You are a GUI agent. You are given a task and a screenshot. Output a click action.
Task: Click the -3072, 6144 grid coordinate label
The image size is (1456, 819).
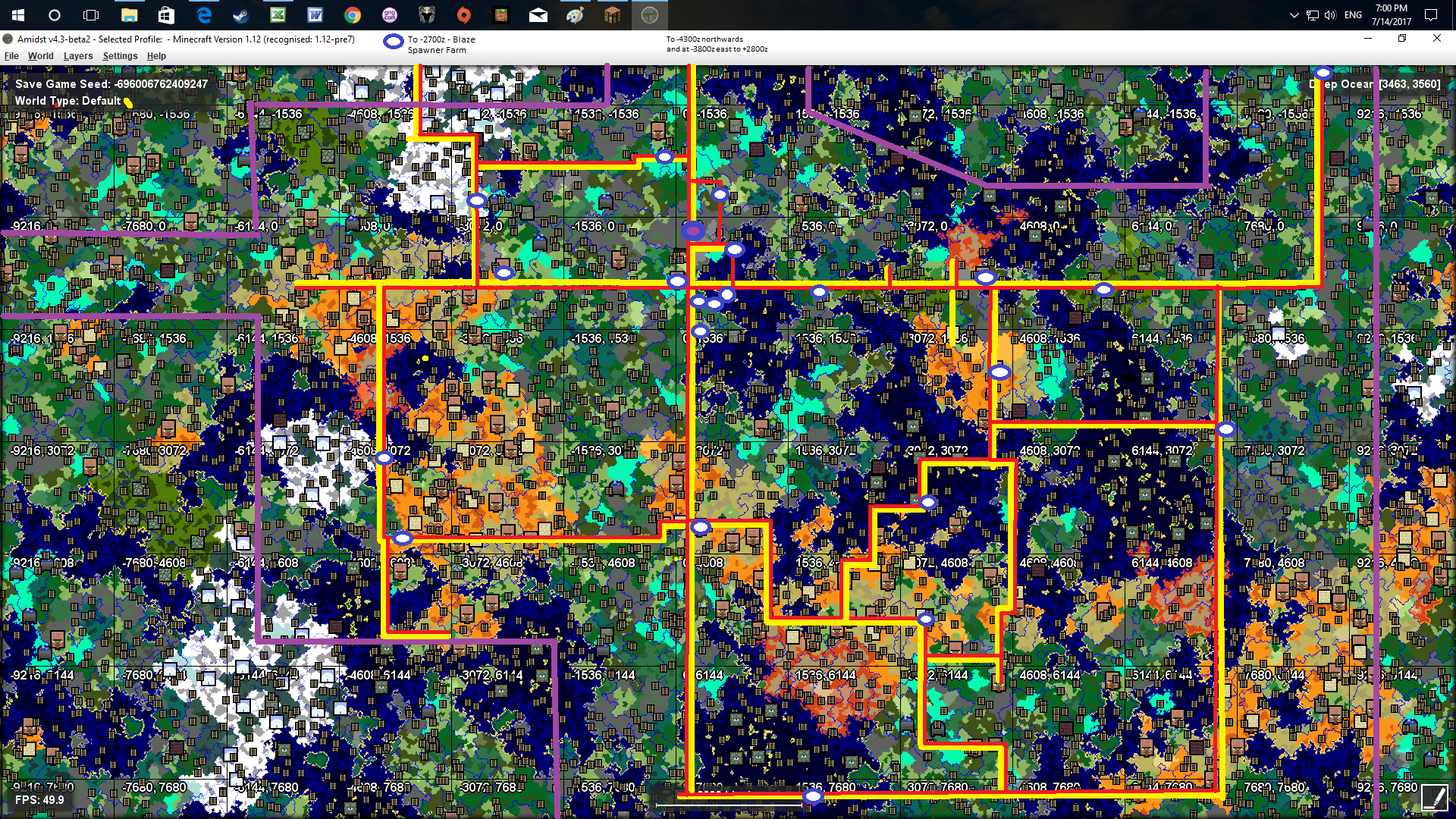[x=492, y=675]
